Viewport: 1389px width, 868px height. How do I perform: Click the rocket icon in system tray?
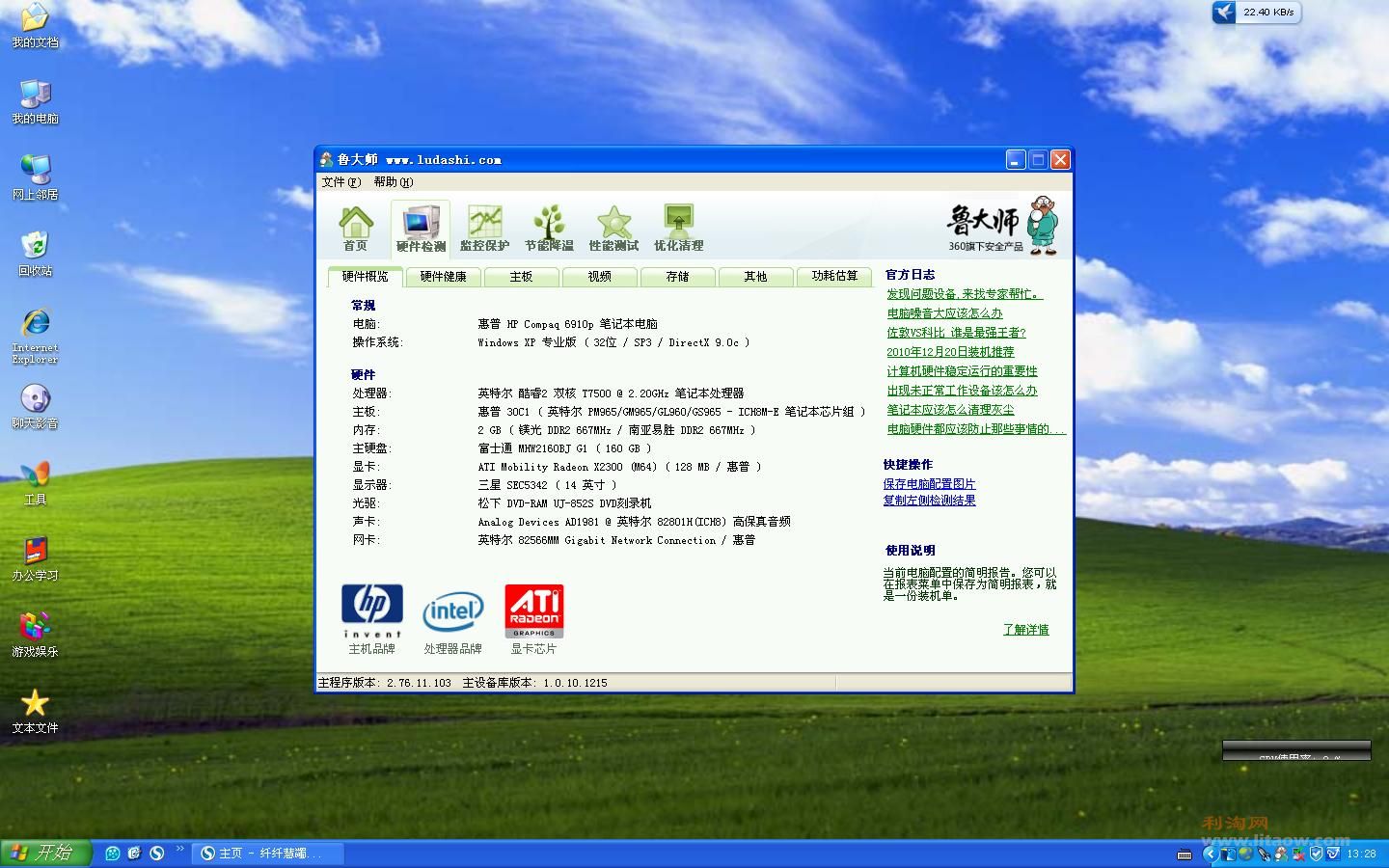(1264, 854)
